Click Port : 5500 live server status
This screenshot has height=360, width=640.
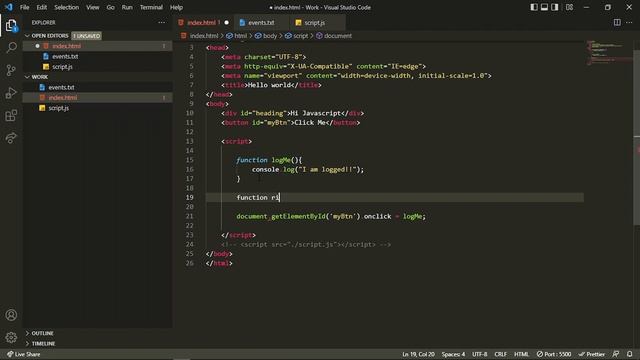[554, 354]
